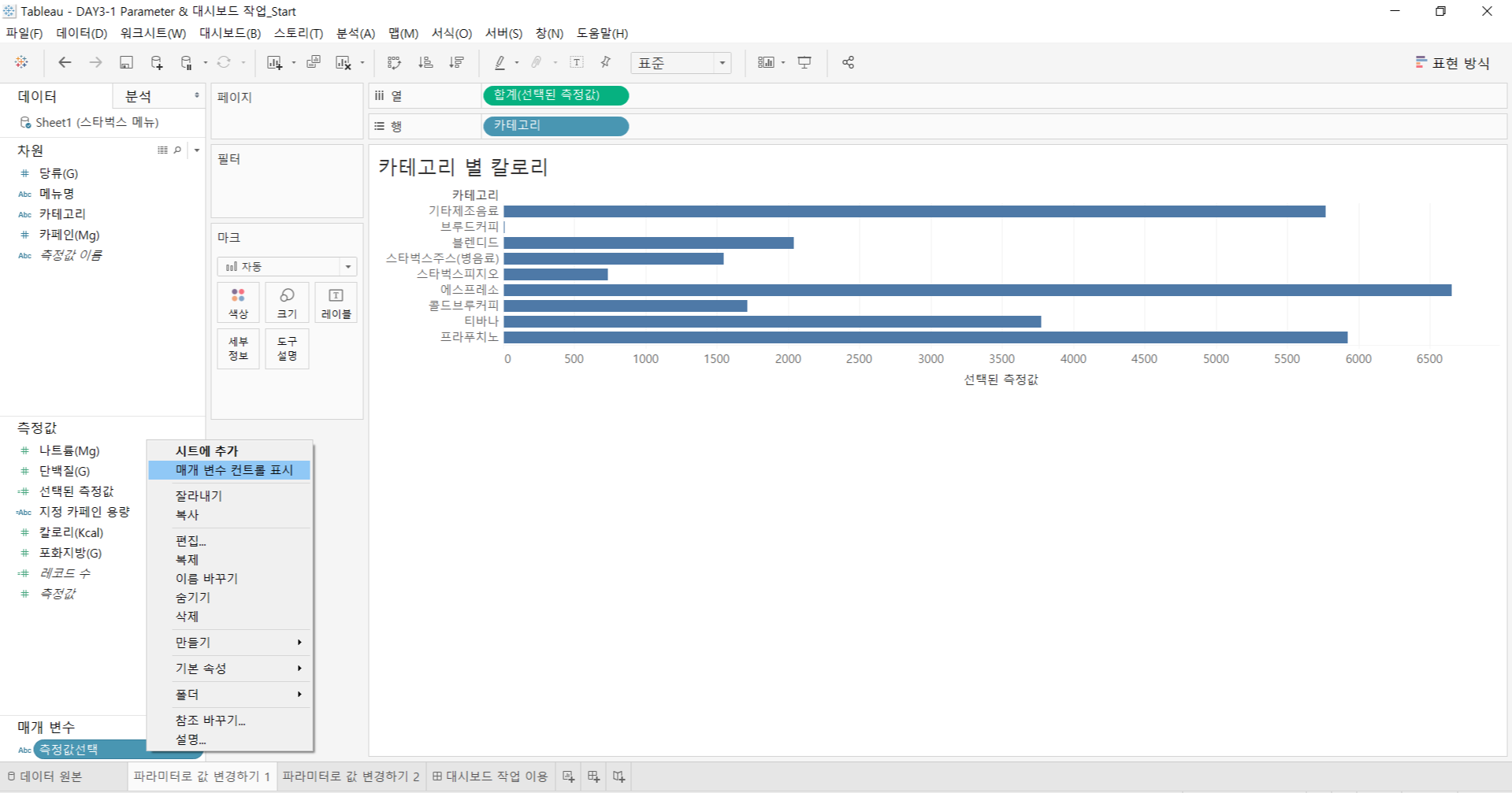Open the dashboard sheet tab
Image resolution: width=1512 pixels, height=793 pixels.
pyautogui.click(x=490, y=776)
